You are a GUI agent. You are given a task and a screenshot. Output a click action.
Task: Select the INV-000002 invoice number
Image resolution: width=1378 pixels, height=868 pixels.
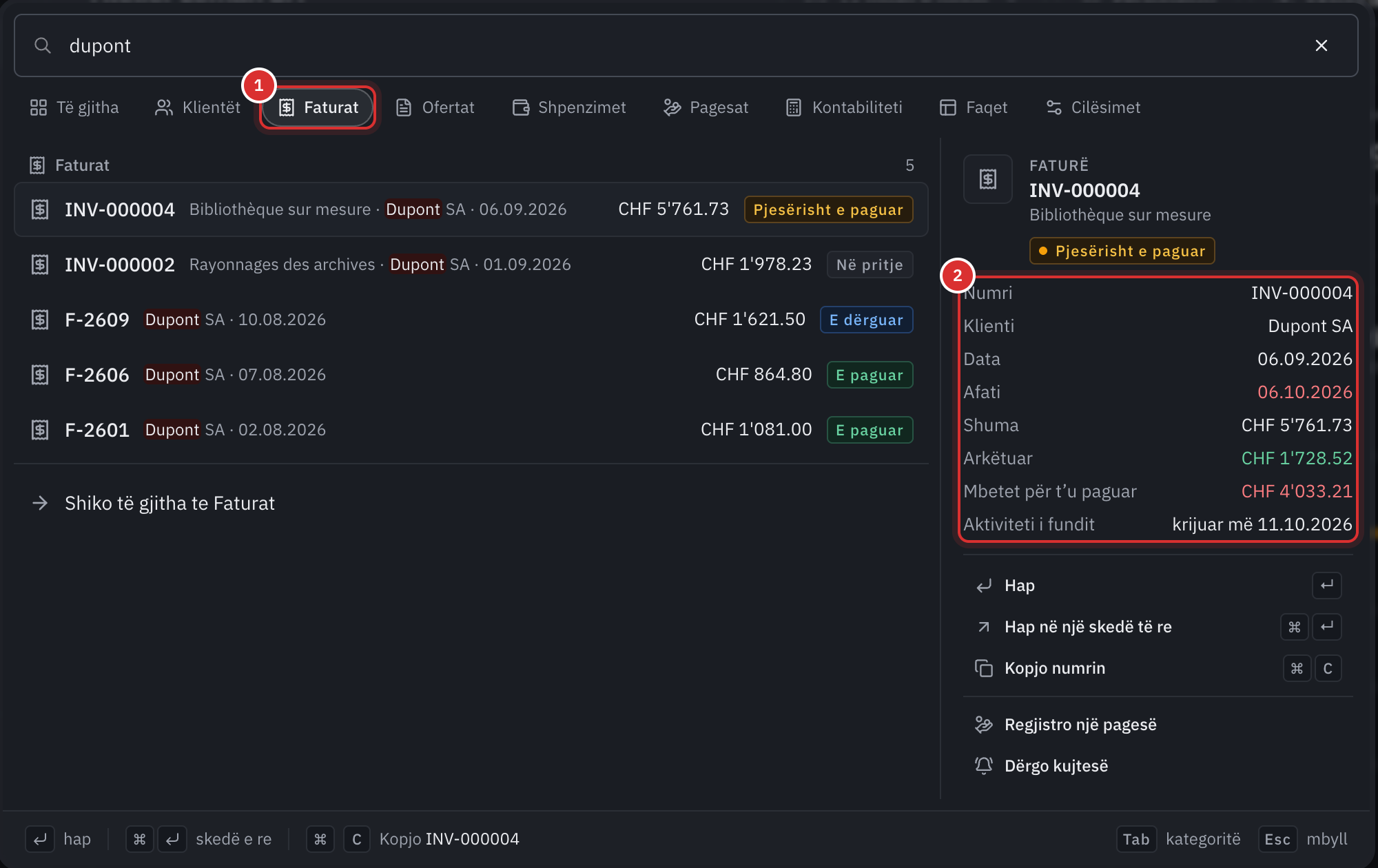pos(120,265)
